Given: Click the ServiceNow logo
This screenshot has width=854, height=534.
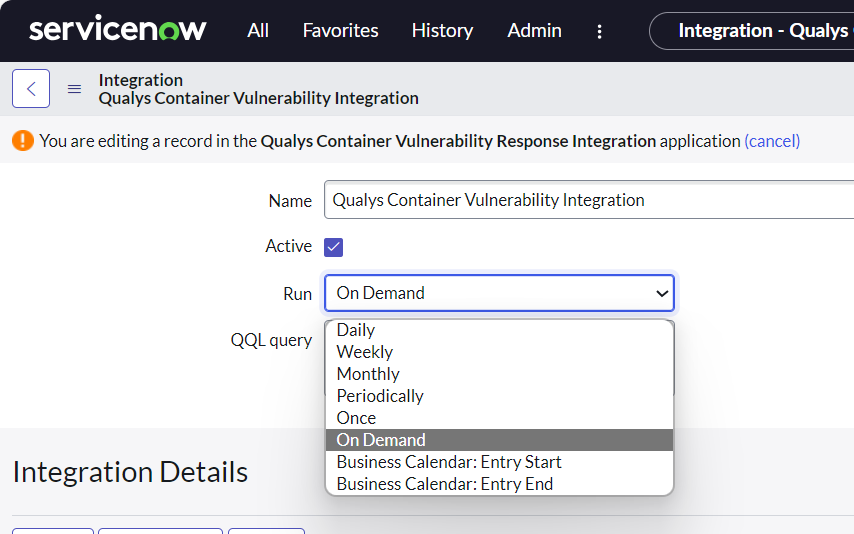Looking at the screenshot, I should [118, 29].
